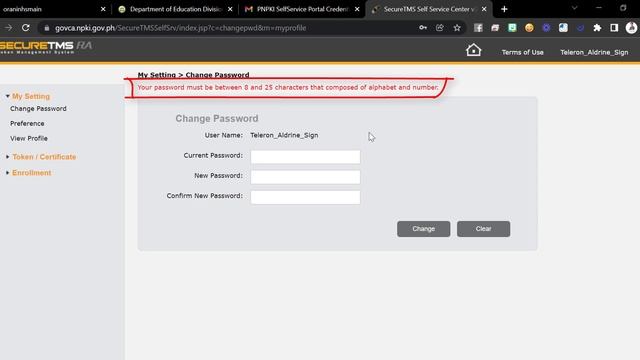This screenshot has height=360, width=640.
Task: Click the address bar URL
Action: pos(180,28)
